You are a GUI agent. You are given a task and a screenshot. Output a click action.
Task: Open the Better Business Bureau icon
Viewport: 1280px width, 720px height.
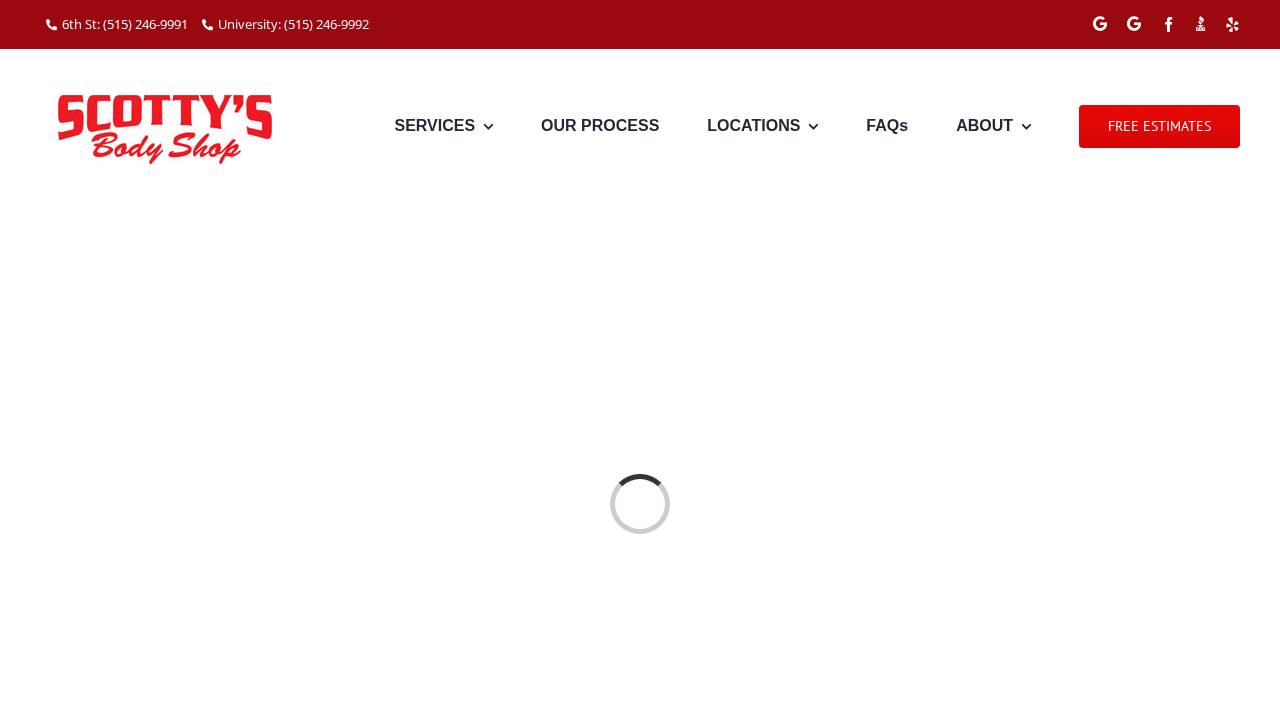pyautogui.click(x=1200, y=24)
